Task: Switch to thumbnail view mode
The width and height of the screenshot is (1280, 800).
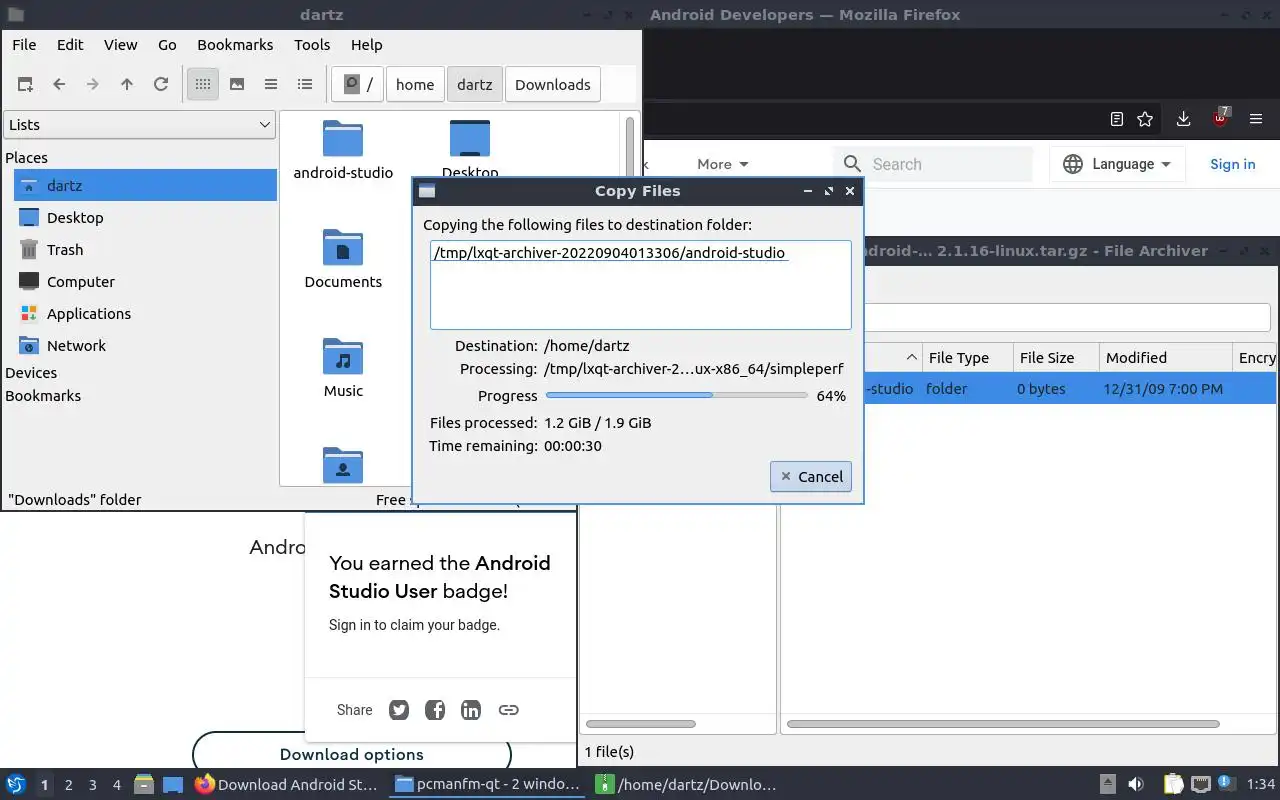Action: click(237, 84)
